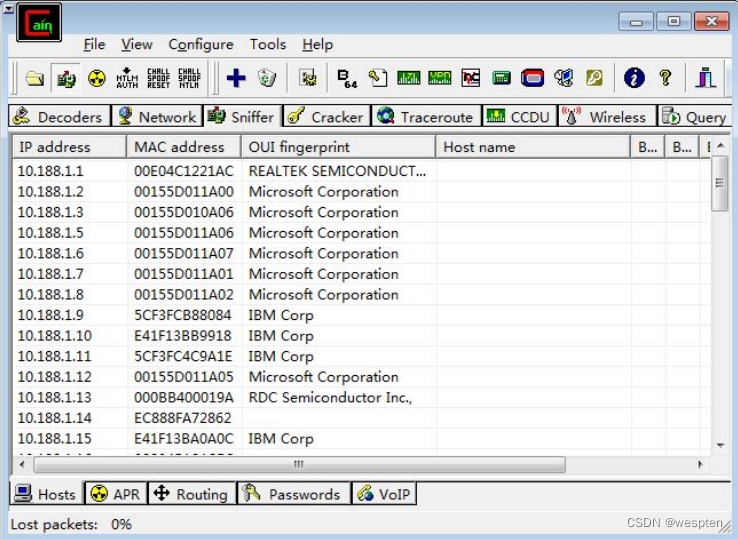The width and height of the screenshot is (738, 539).
Task: Open the window system menu arrow
Action: (8, 8)
